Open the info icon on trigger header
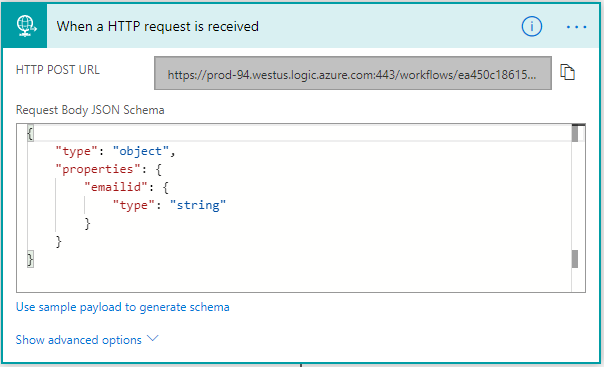Screen dimensions: 604x367 532,27
